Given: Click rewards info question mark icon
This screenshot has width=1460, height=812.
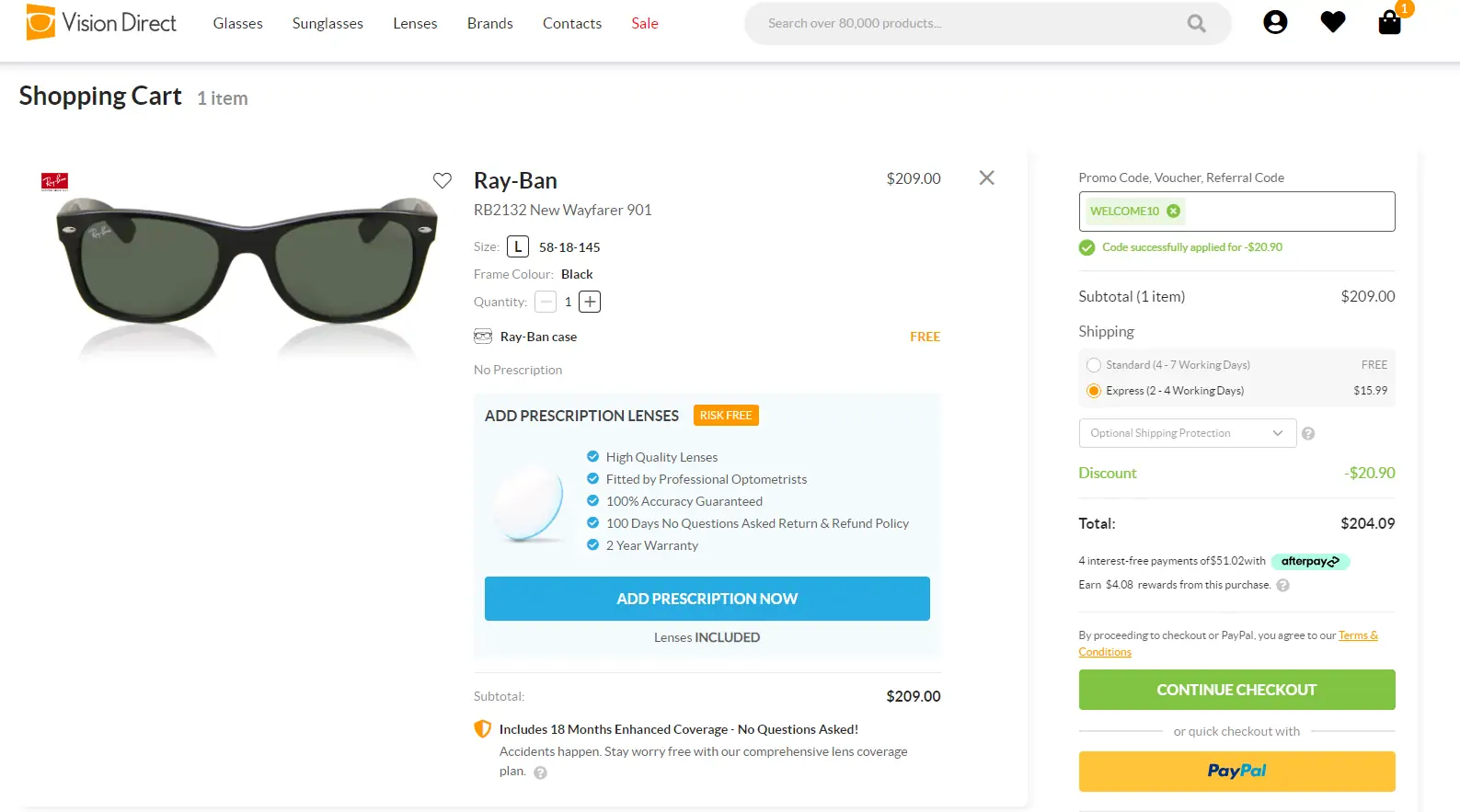Looking at the screenshot, I should coord(1282,586).
